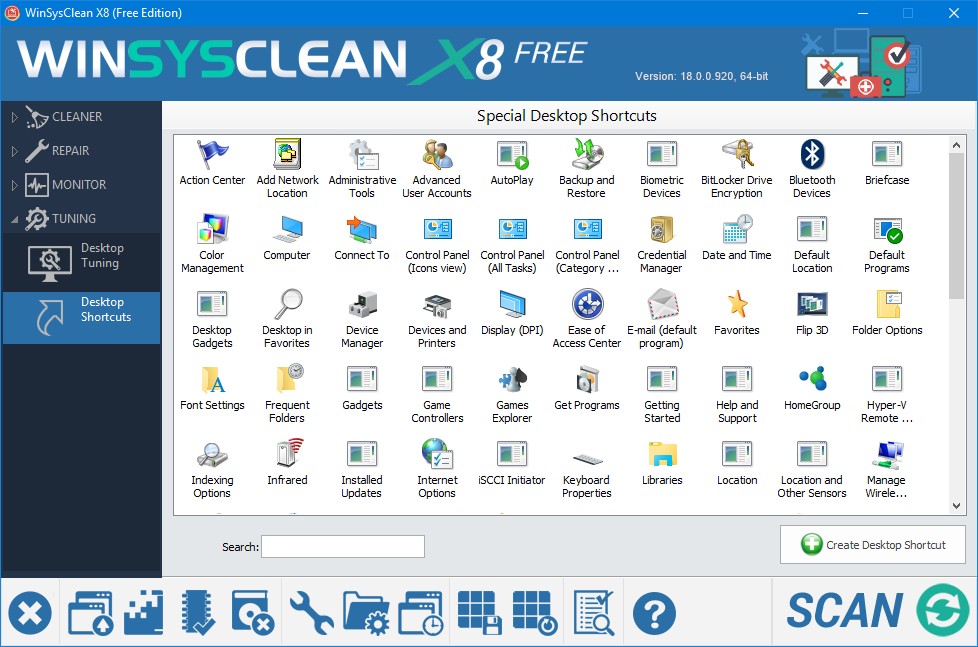
Task: Select the Connect To shortcut
Action: click(362, 229)
